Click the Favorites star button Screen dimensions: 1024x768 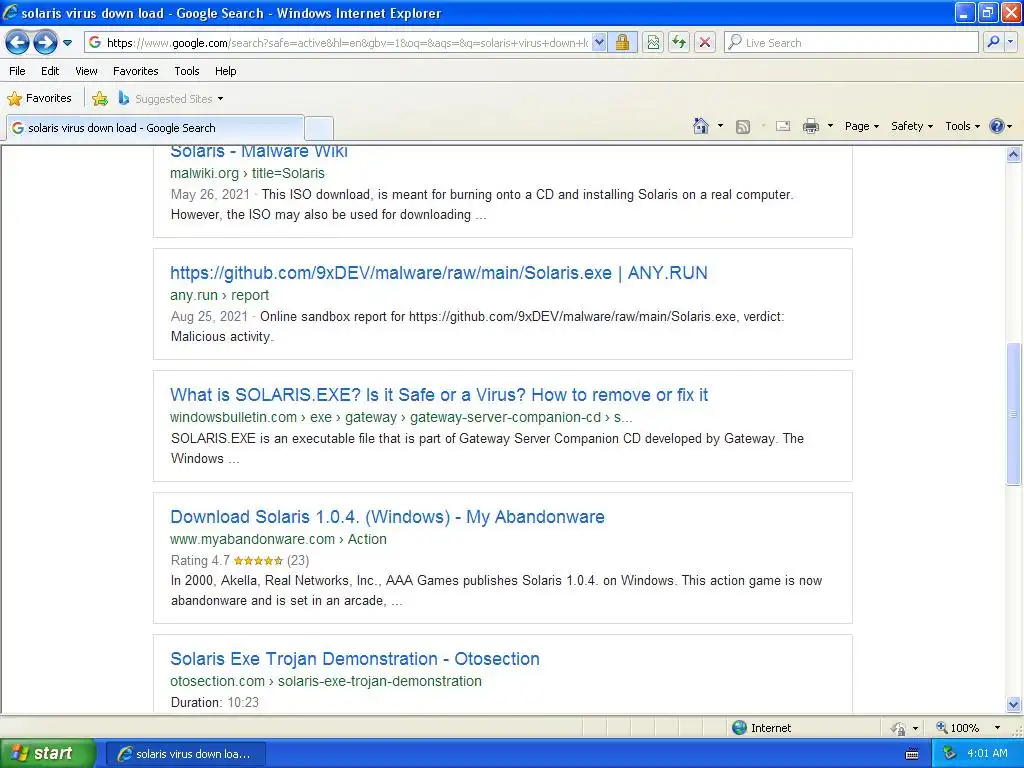point(39,99)
